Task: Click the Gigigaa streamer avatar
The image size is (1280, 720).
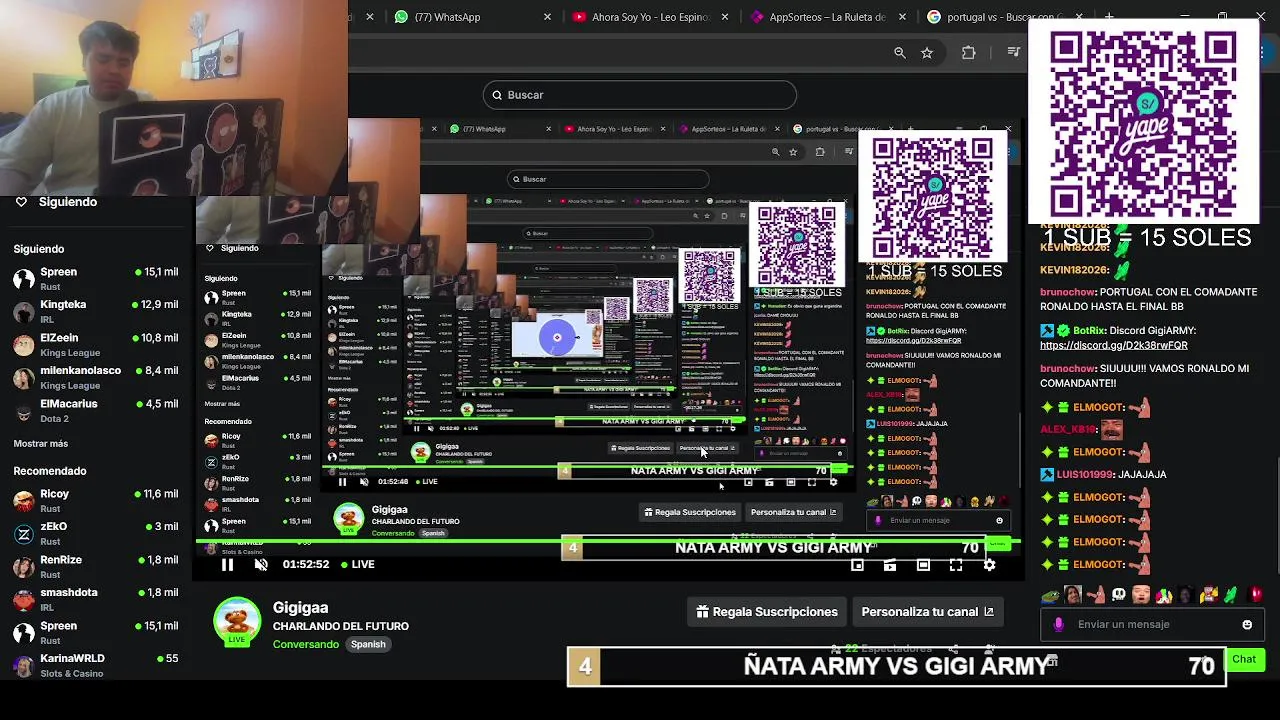Action: pos(237,622)
